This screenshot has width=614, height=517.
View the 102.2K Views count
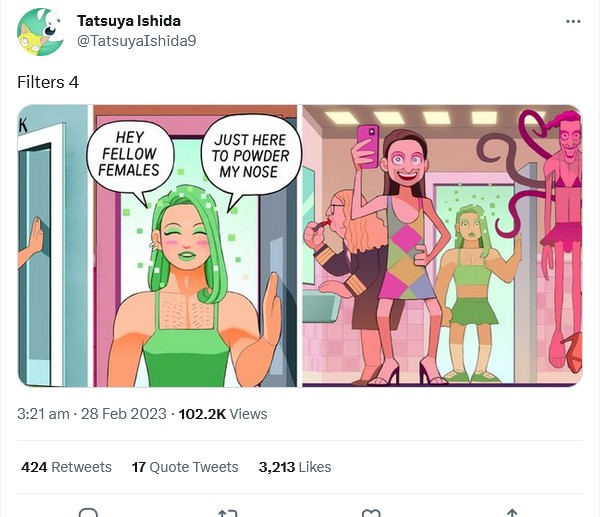[x=223, y=414]
